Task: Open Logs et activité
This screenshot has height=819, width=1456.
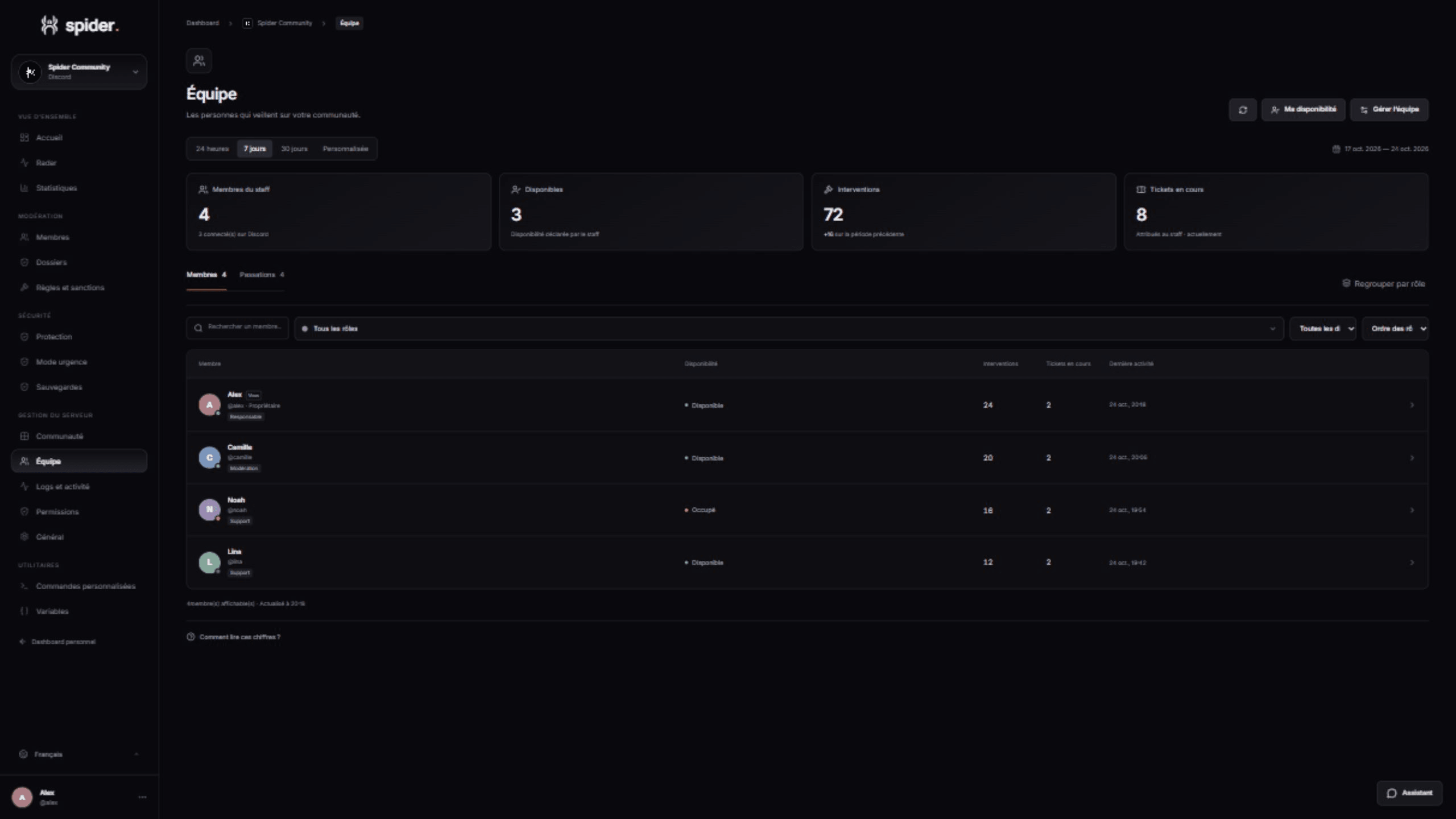Action: coord(79,486)
